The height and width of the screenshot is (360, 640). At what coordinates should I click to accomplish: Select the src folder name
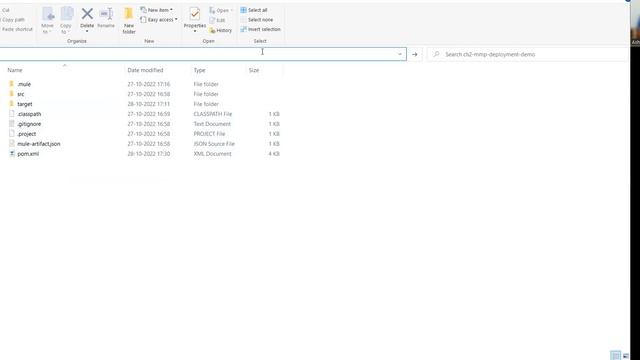[21, 94]
